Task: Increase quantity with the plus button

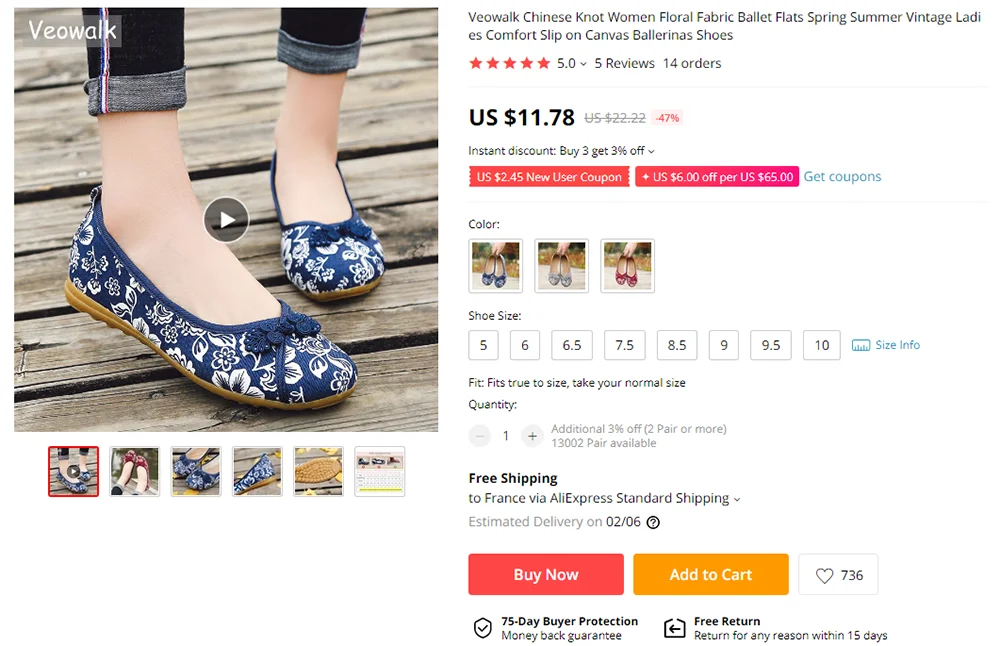Action: pyautogui.click(x=532, y=436)
